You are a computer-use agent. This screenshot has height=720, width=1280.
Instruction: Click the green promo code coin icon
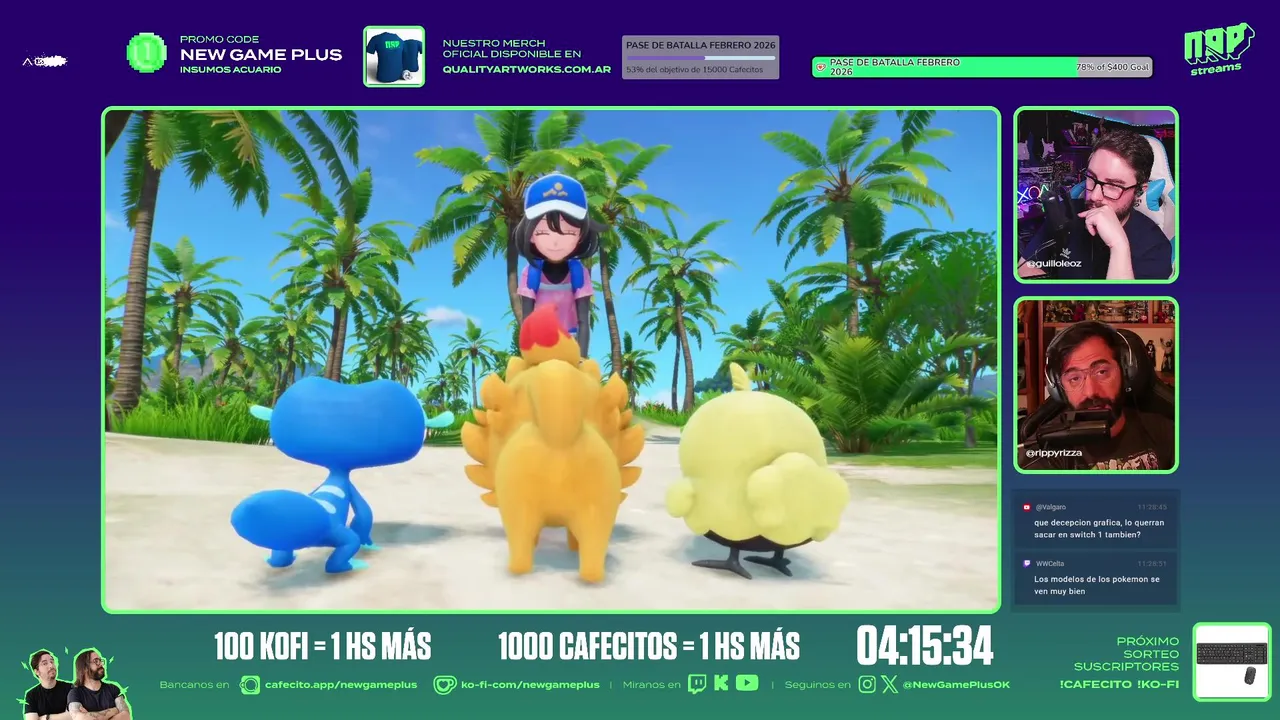[147, 53]
